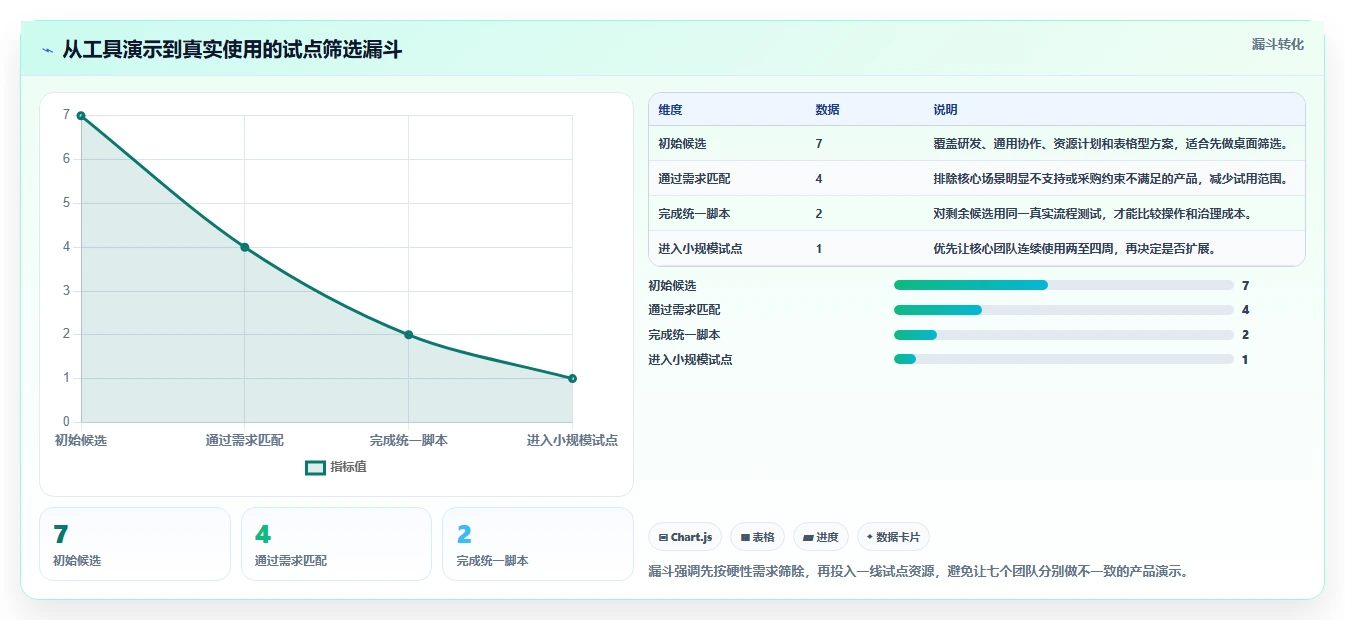The height and width of the screenshot is (620, 1345).
Task: Click the 进入小规模试点 progress bar
Action: coord(1063,359)
